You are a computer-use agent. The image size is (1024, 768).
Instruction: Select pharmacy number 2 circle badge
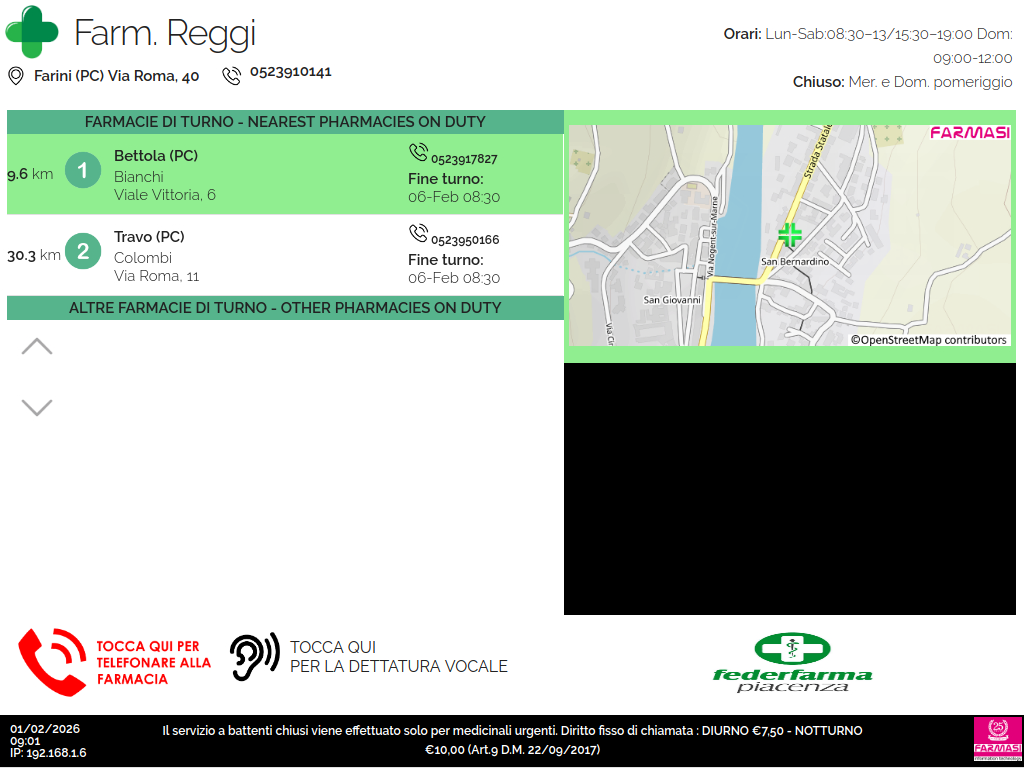83,252
